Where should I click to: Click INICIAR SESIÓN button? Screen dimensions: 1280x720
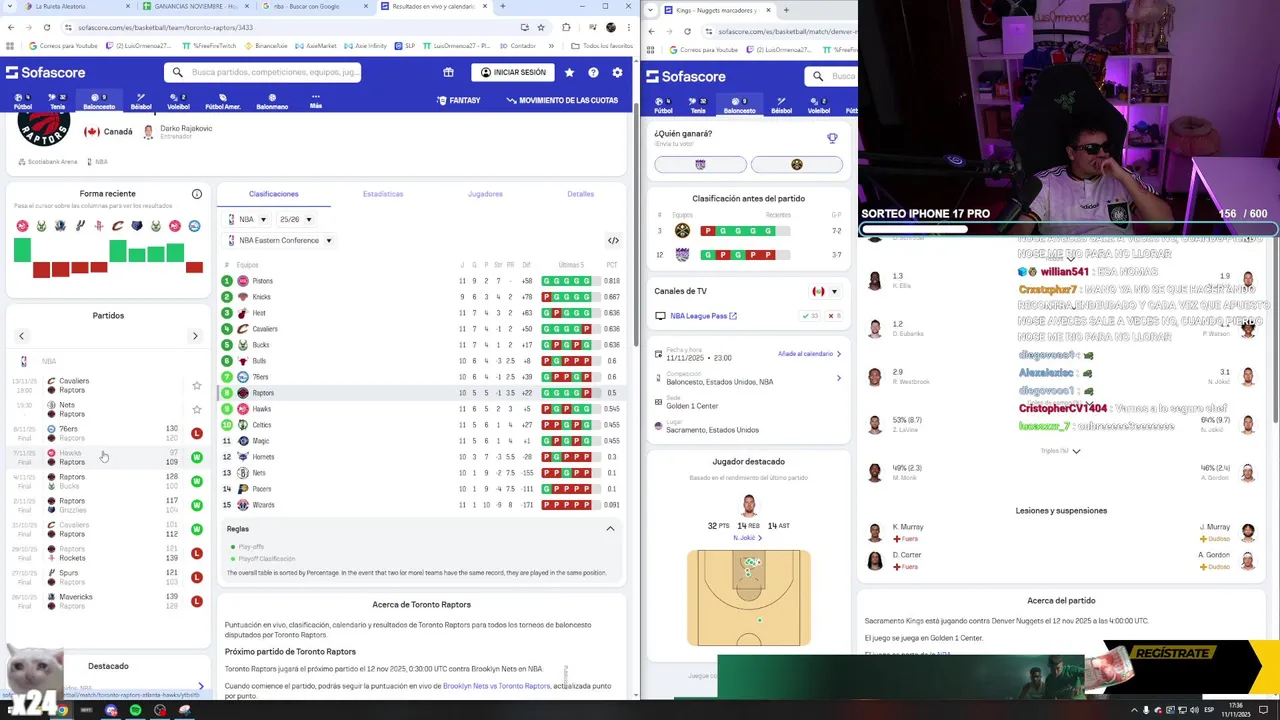click(513, 72)
